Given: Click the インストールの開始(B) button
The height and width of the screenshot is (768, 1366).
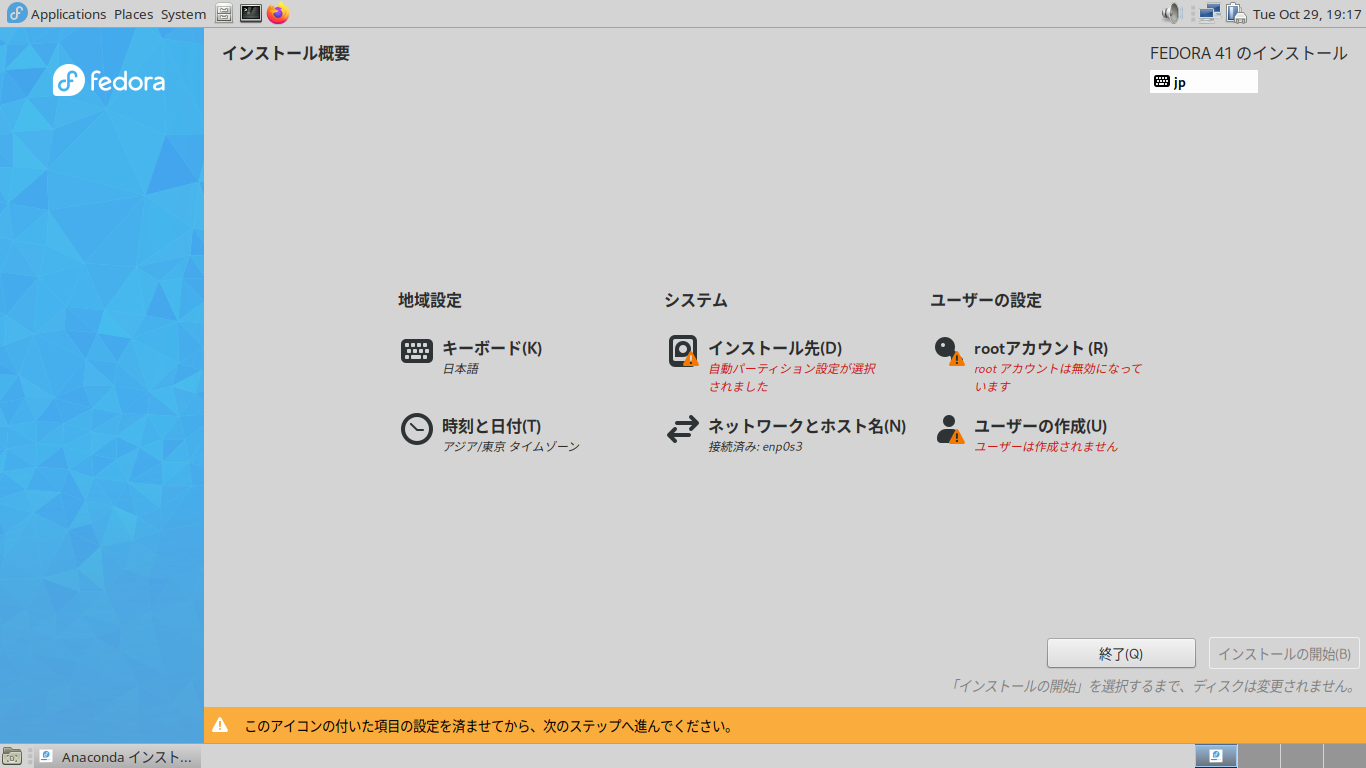Looking at the screenshot, I should tap(1284, 653).
